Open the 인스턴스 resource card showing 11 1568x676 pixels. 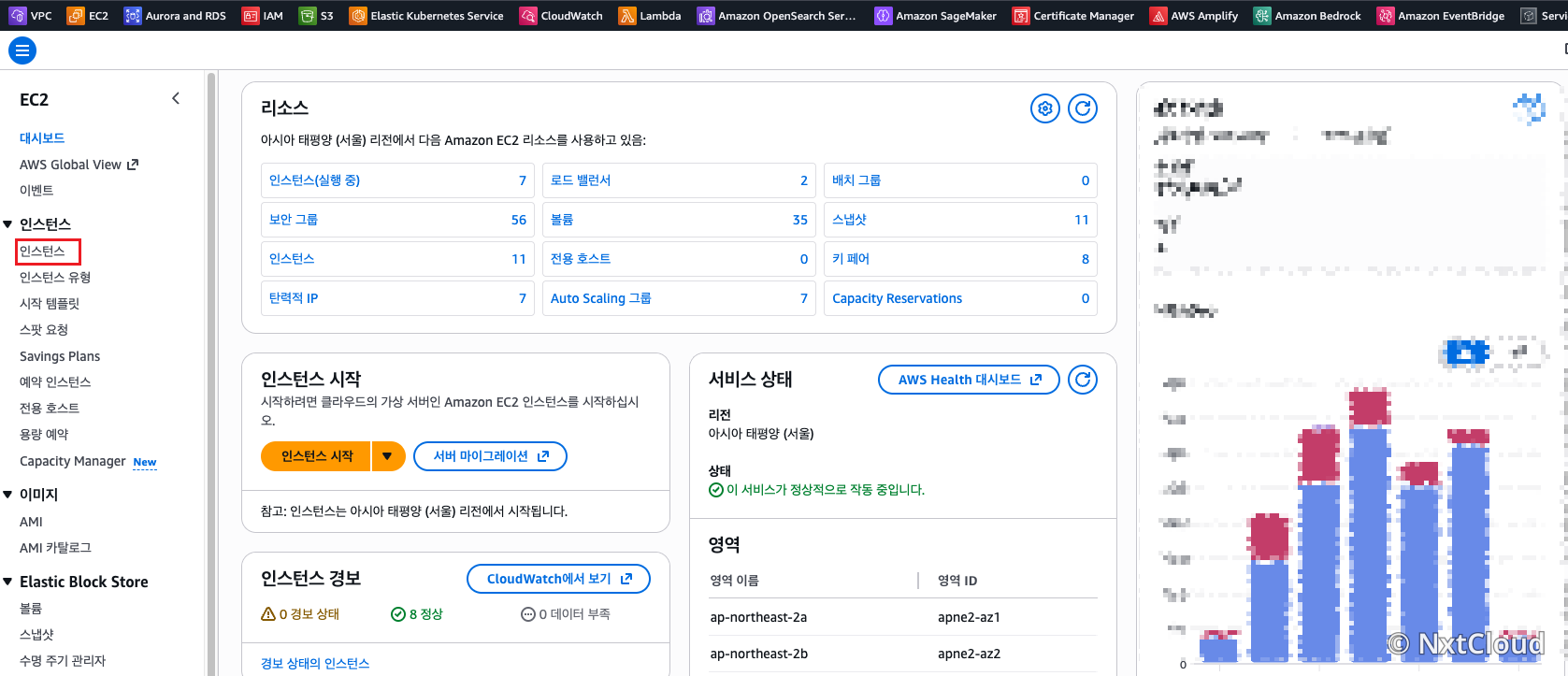(397, 259)
